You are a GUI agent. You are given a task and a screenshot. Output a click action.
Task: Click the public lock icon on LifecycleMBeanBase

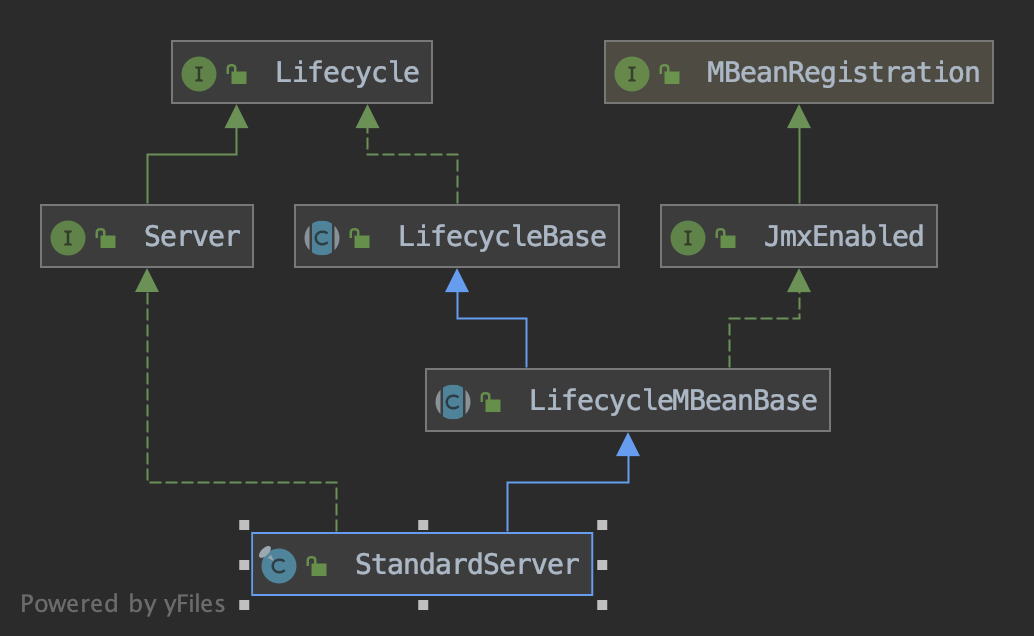coord(491,402)
